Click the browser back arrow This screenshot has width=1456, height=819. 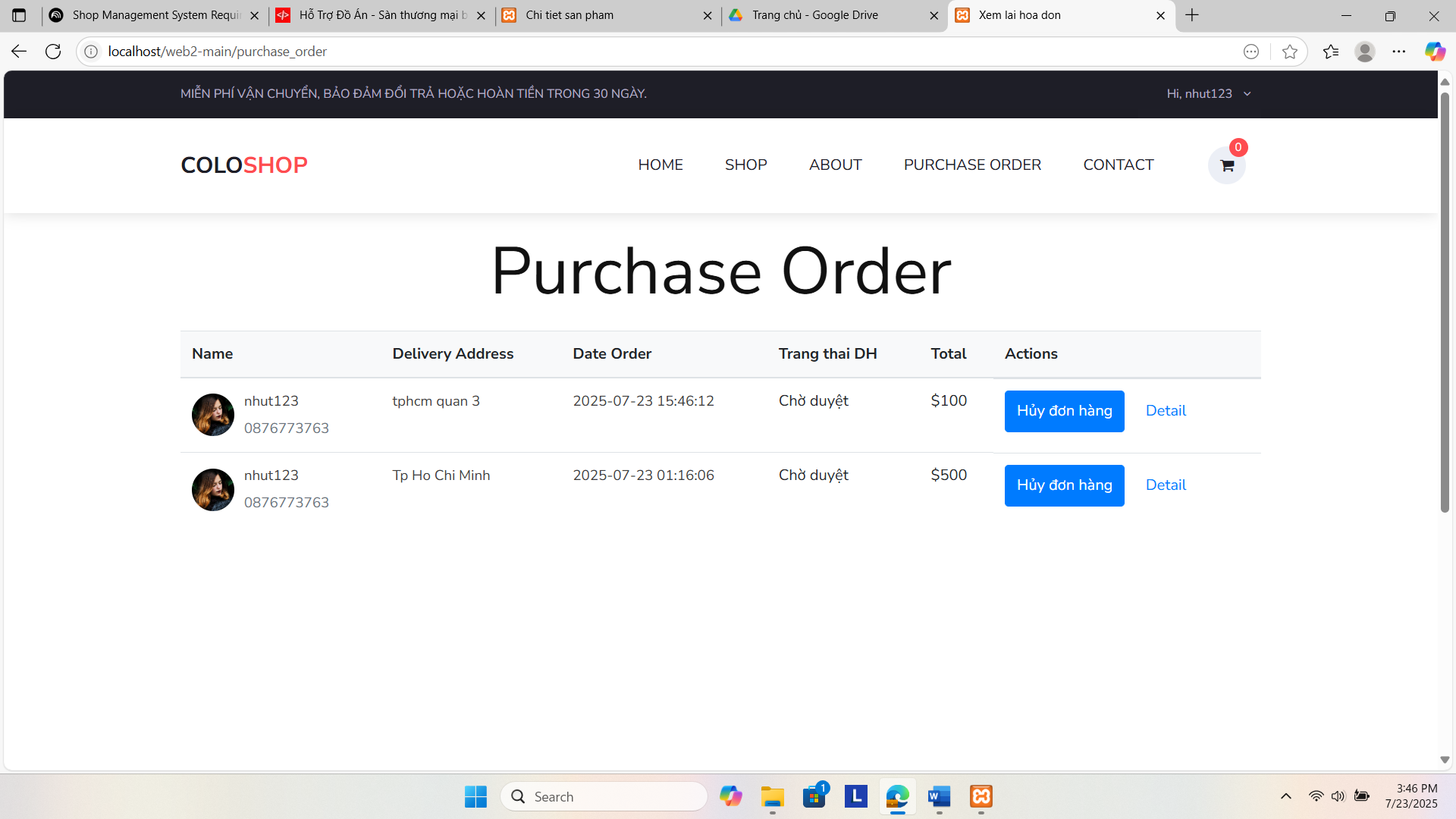pos(19,52)
